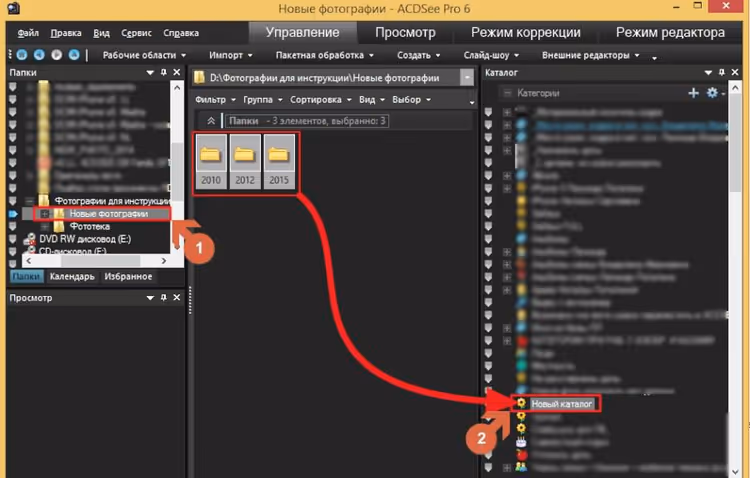Viewport: 750px width, 478px height.
Task: Open the Группа dropdown
Action: click(263, 100)
